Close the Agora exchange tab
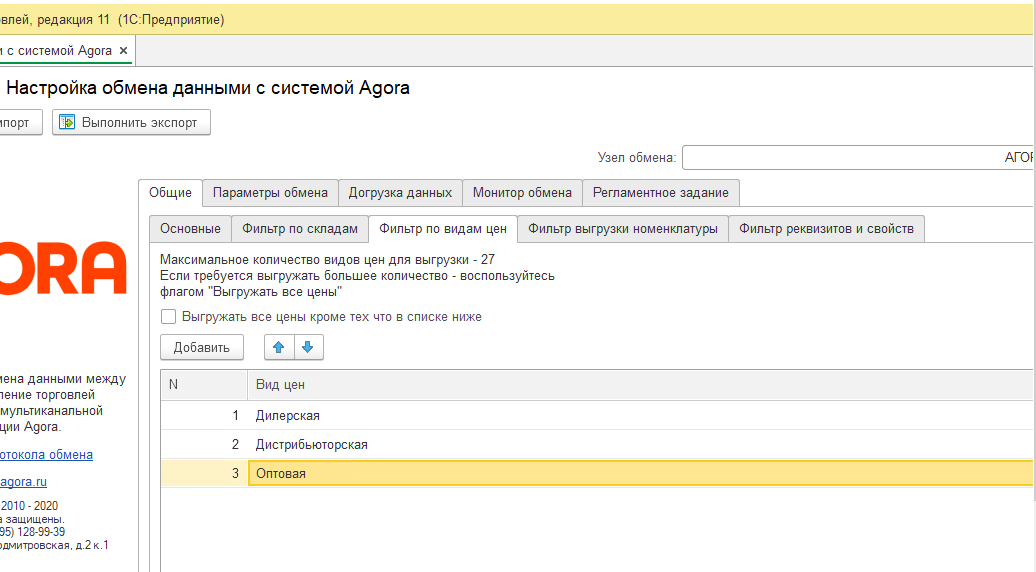 (123, 50)
